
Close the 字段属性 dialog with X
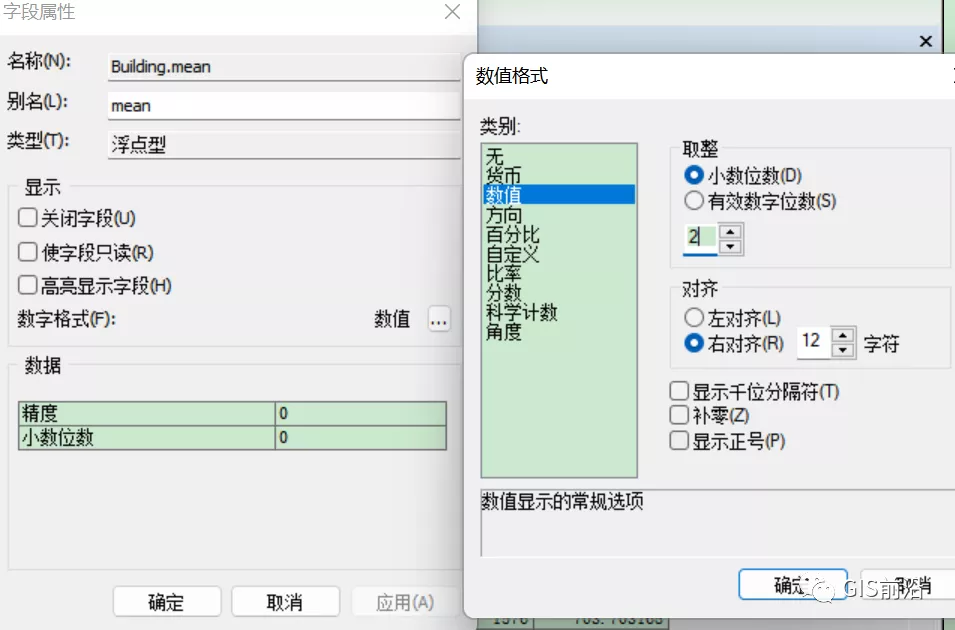tap(452, 12)
